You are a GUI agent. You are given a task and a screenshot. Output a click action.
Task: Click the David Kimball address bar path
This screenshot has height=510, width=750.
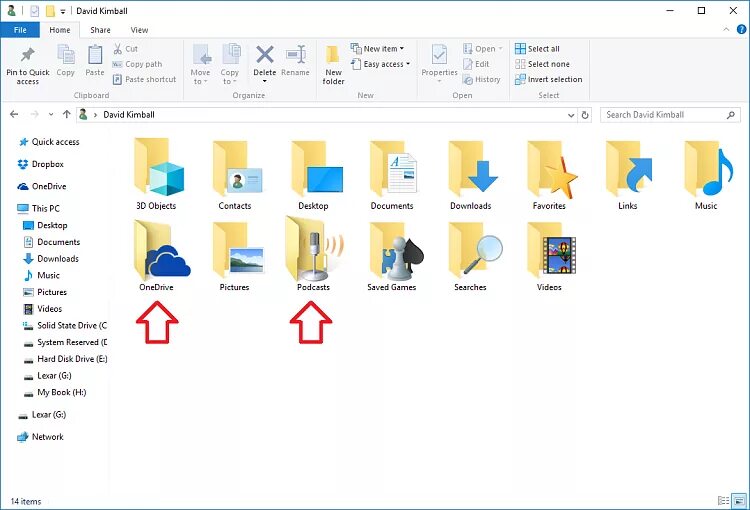tap(129, 115)
